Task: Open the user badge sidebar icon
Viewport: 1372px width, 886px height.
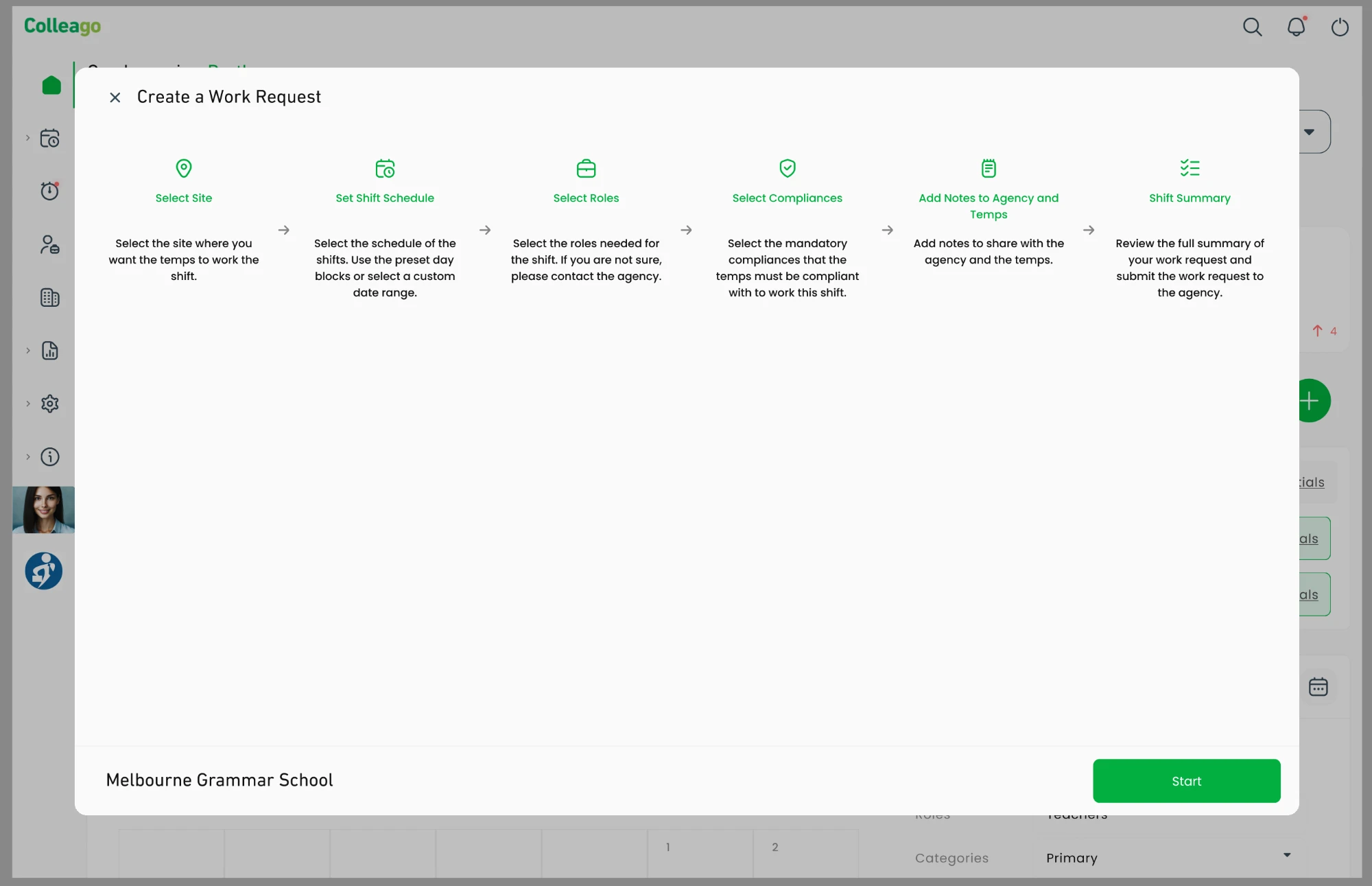Action: pyautogui.click(x=49, y=244)
